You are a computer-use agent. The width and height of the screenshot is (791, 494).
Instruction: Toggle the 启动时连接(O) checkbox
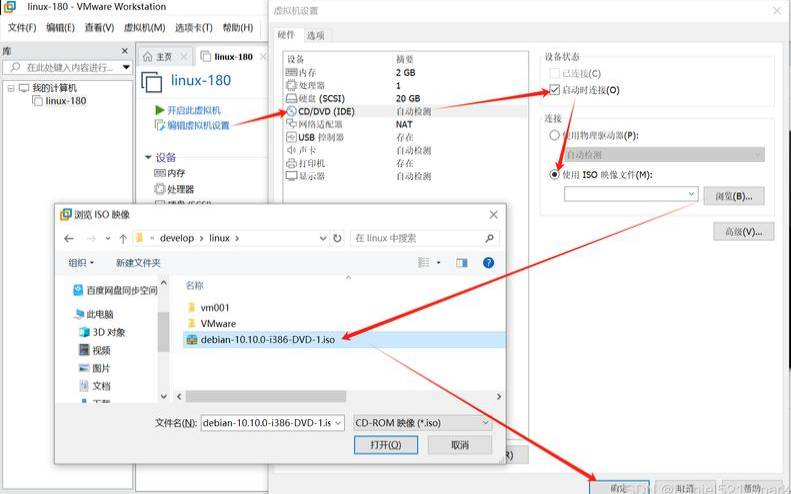tap(554, 90)
